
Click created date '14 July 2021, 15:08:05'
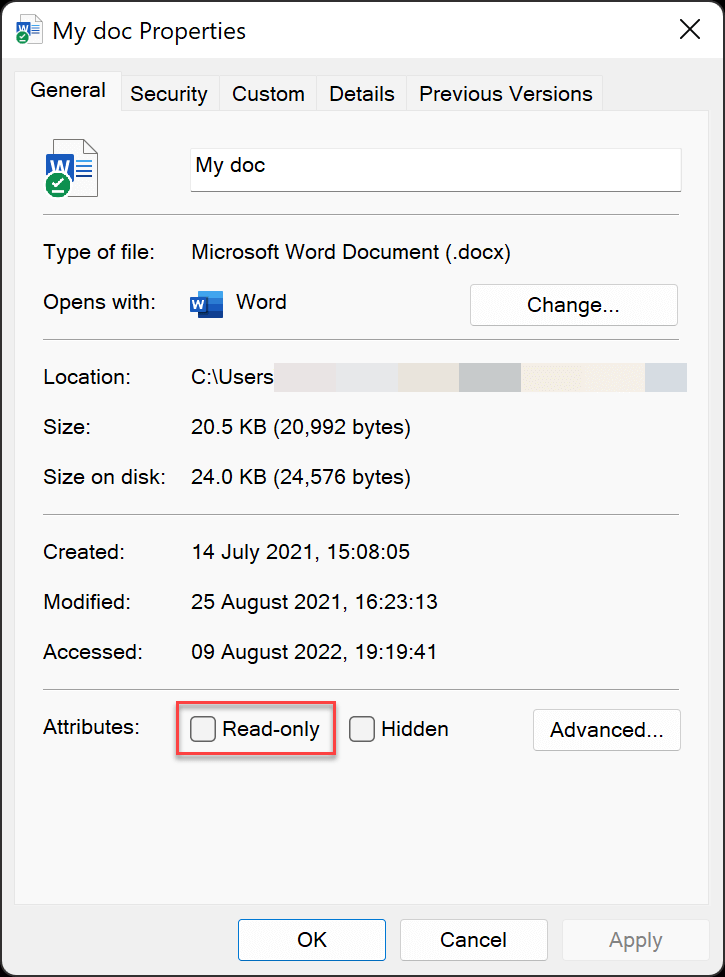[300, 552]
